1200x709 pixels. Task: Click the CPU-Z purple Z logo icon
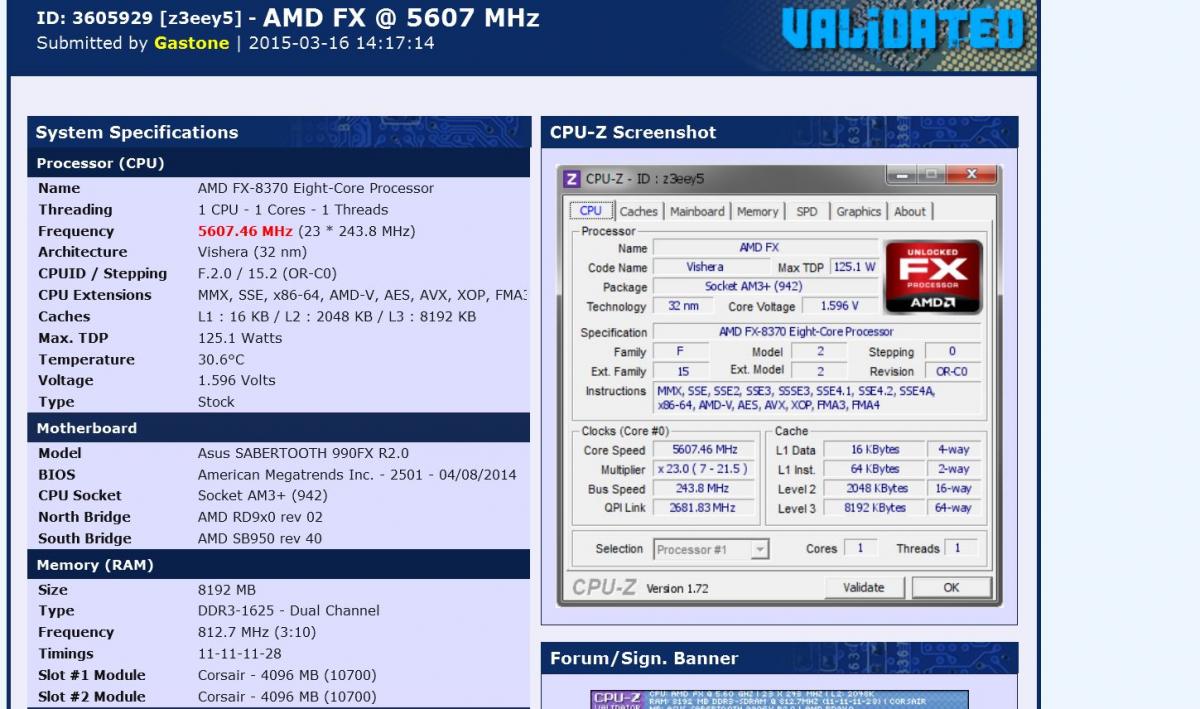point(571,179)
